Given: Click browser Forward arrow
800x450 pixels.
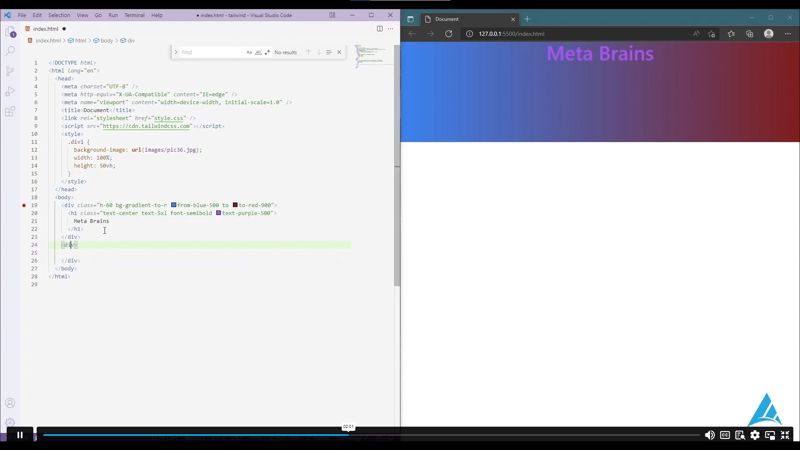Looking at the screenshot, I should click(x=430, y=34).
